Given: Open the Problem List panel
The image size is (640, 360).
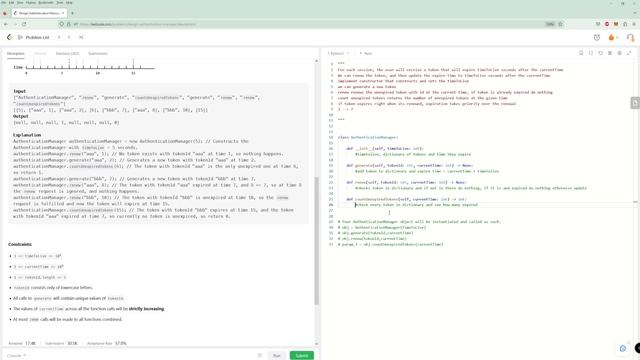Looking at the screenshot, I should tap(33, 37).
